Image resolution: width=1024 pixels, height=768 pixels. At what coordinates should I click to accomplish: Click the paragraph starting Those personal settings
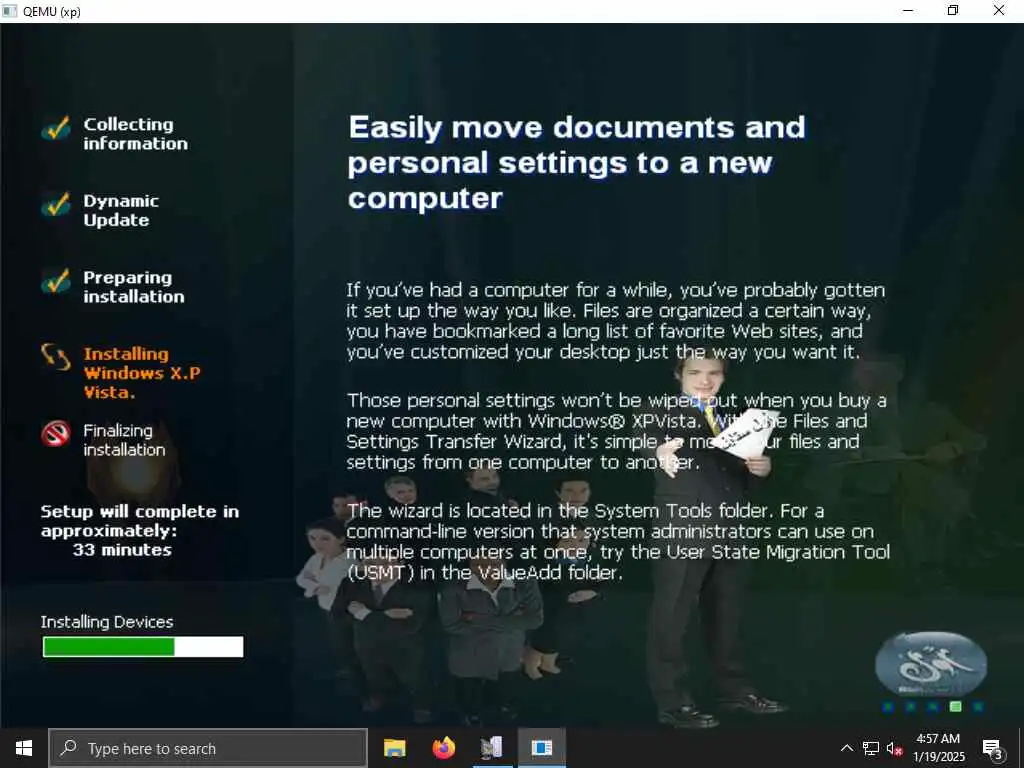point(616,431)
